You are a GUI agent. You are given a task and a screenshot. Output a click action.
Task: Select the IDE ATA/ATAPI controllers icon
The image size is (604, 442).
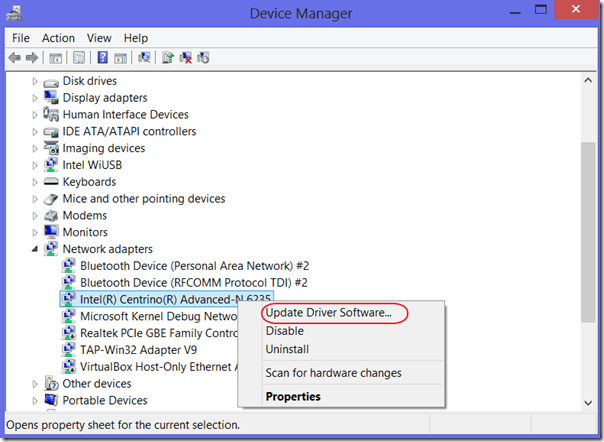point(51,132)
